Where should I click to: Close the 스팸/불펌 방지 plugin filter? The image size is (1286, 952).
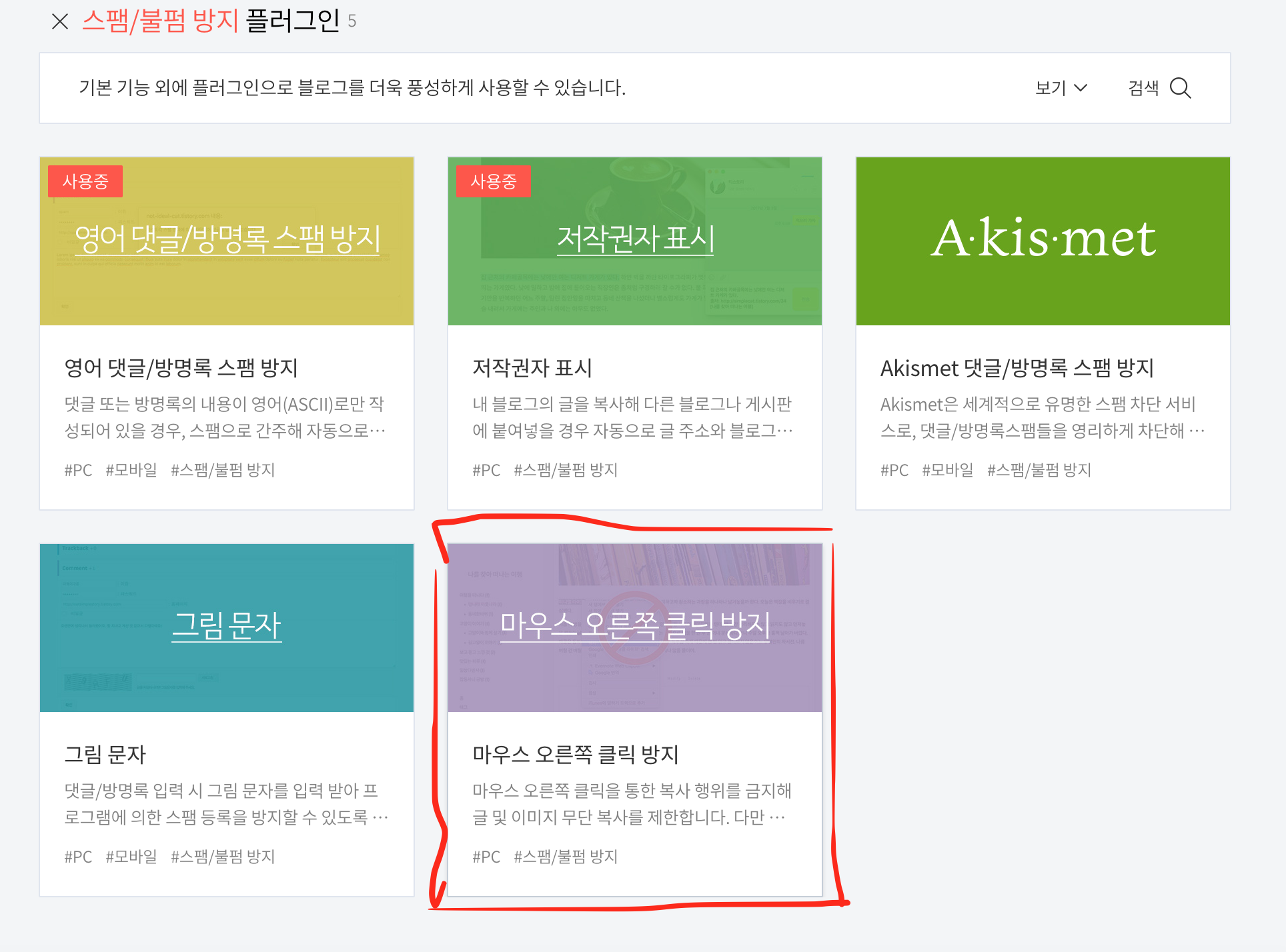click(x=60, y=21)
